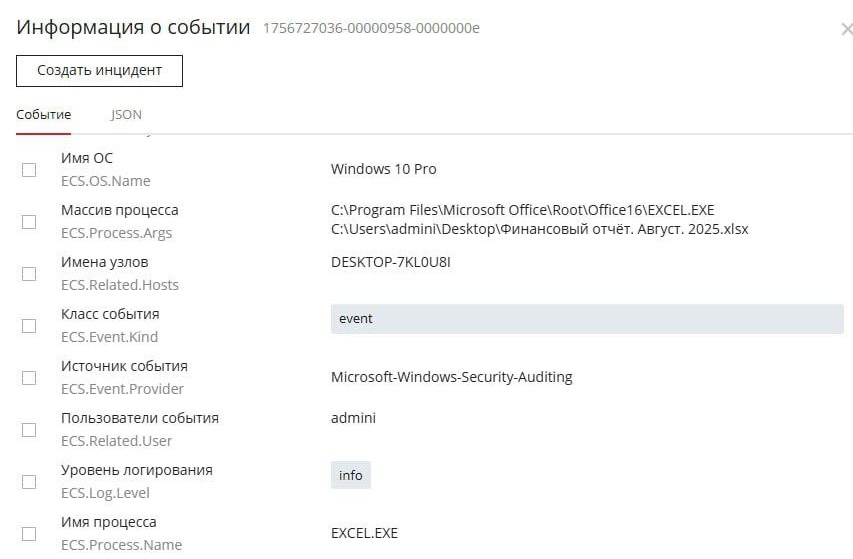Tick the Имя процесса checkbox

coord(29,534)
